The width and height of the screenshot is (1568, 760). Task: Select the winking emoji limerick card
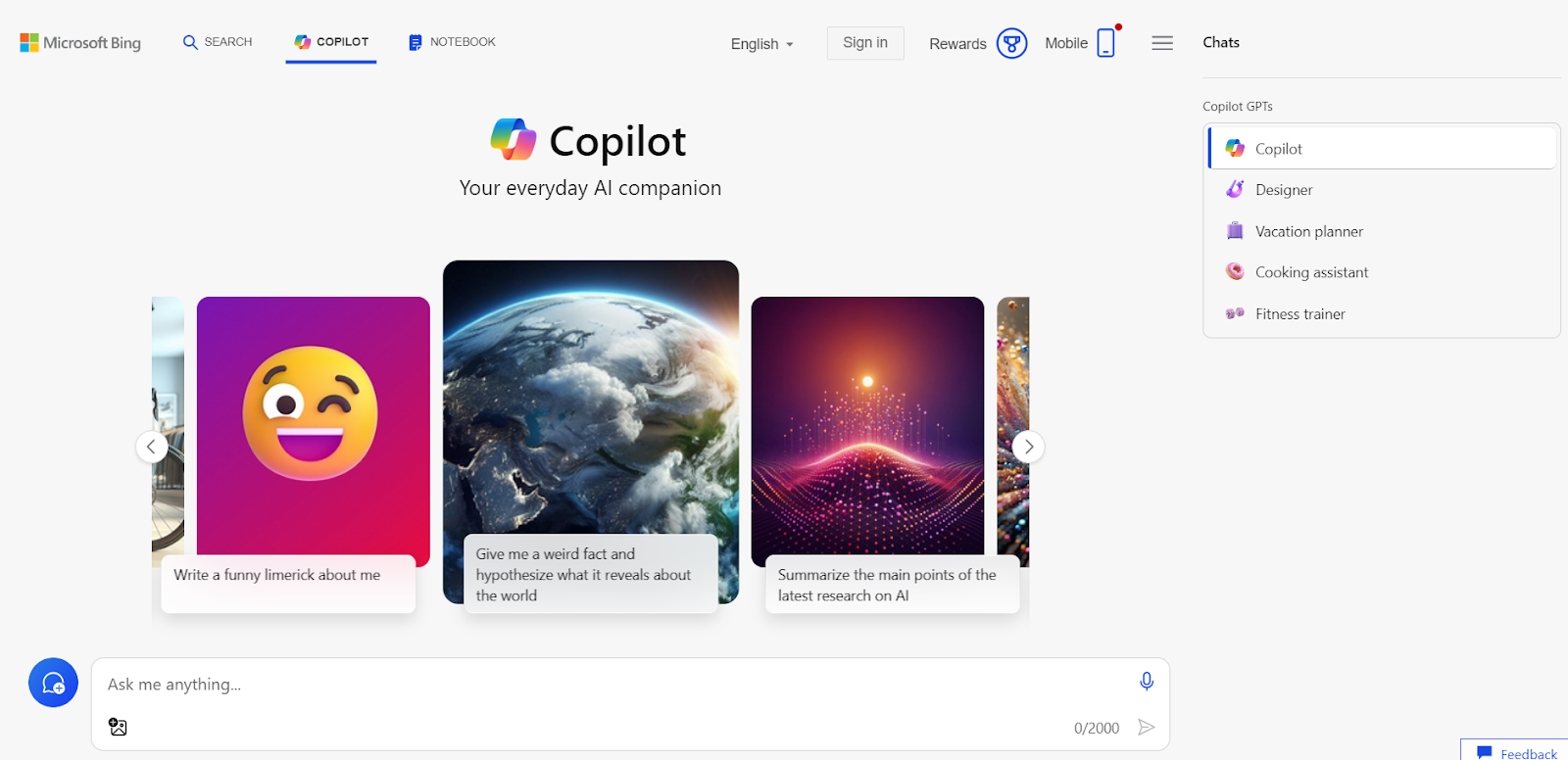point(314,431)
